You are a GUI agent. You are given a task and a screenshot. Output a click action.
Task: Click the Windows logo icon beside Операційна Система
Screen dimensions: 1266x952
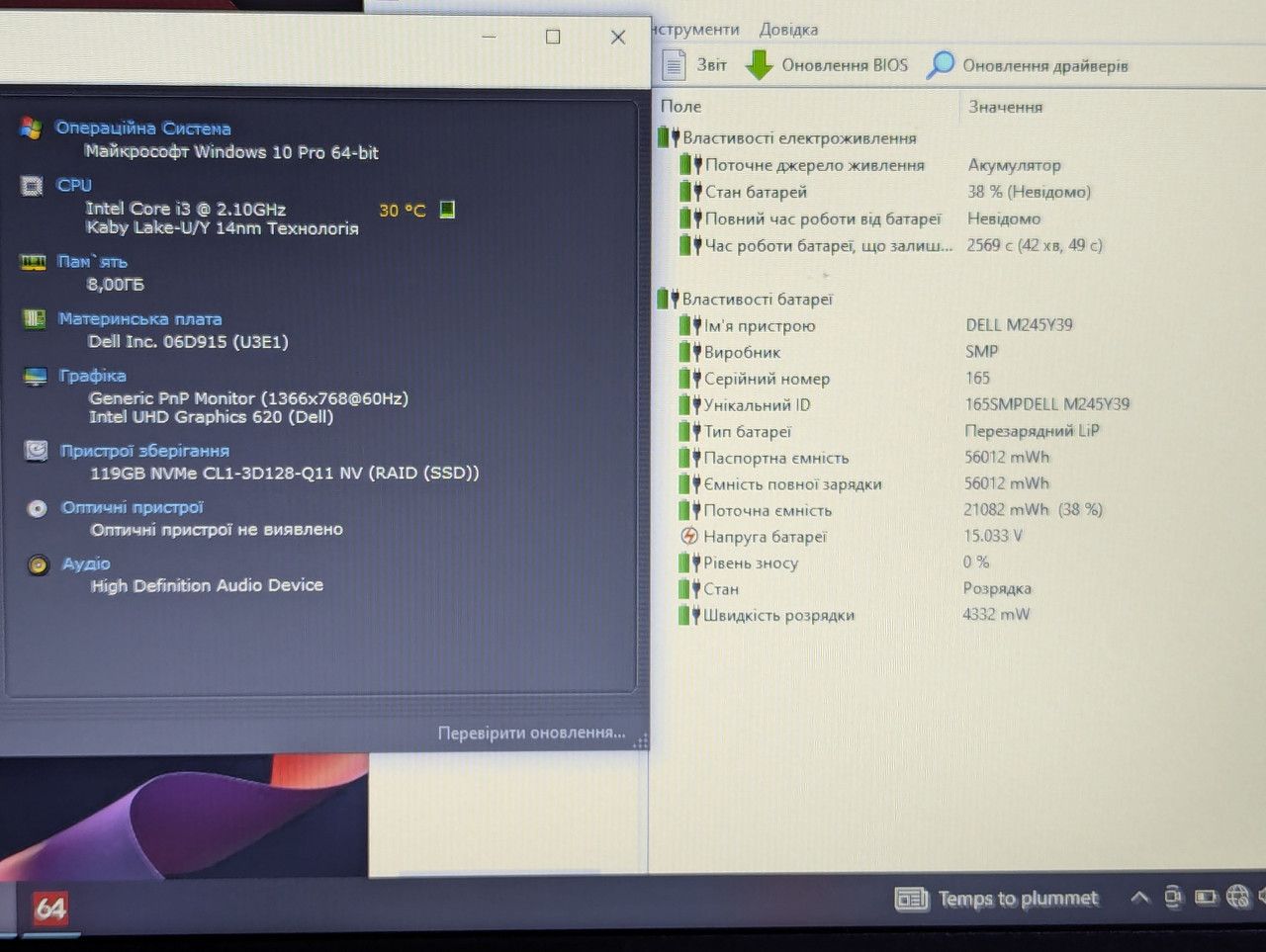coord(31,129)
